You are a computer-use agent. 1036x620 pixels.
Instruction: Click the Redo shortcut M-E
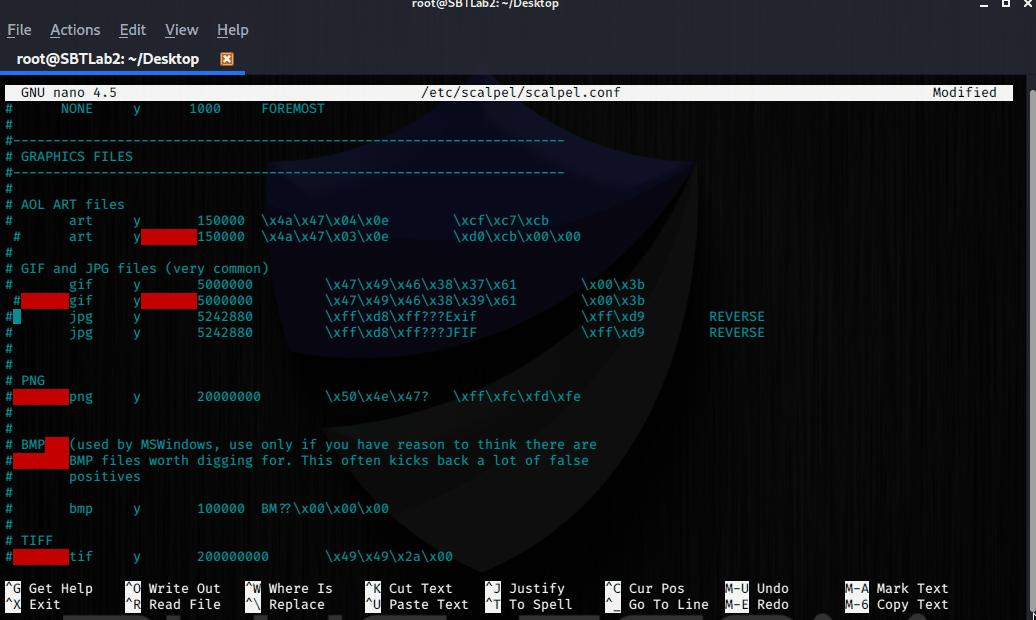[x=757, y=604]
